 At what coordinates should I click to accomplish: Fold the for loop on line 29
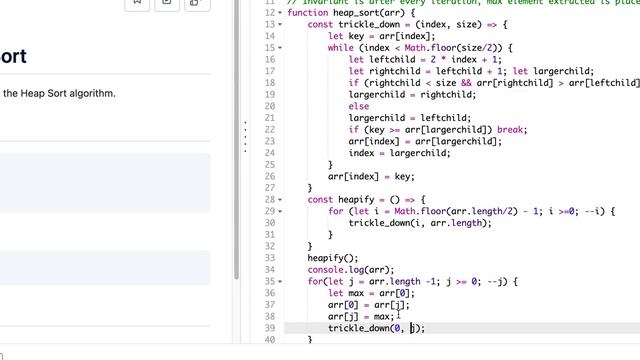pyautogui.click(x=280, y=211)
